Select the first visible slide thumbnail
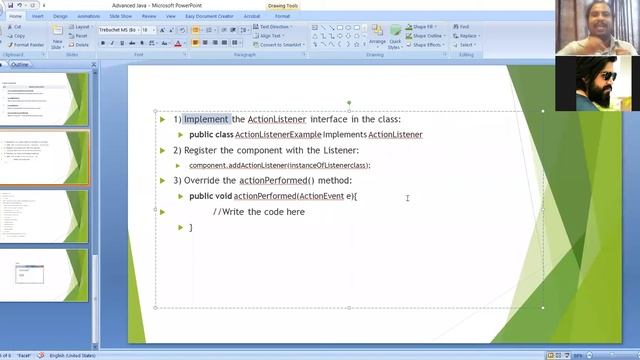 tap(44, 99)
